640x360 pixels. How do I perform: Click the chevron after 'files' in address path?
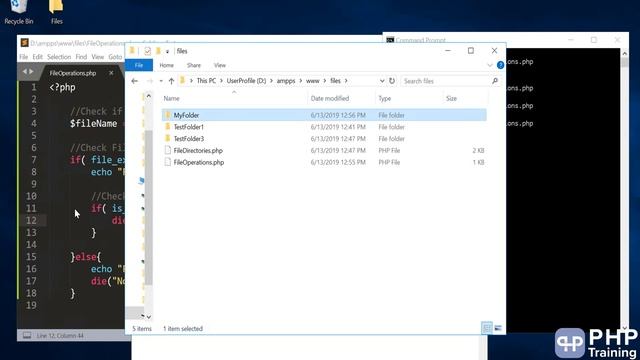click(x=346, y=81)
